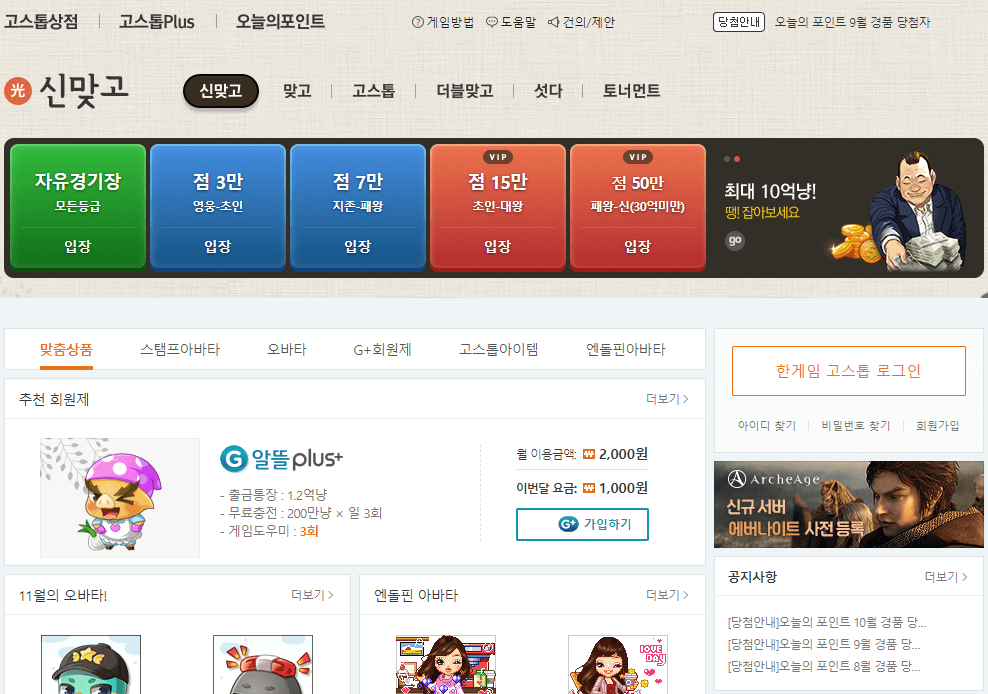Open the LOVE DAY avatar thumbnail
Image resolution: width=988 pixels, height=694 pixels.
click(x=618, y=664)
